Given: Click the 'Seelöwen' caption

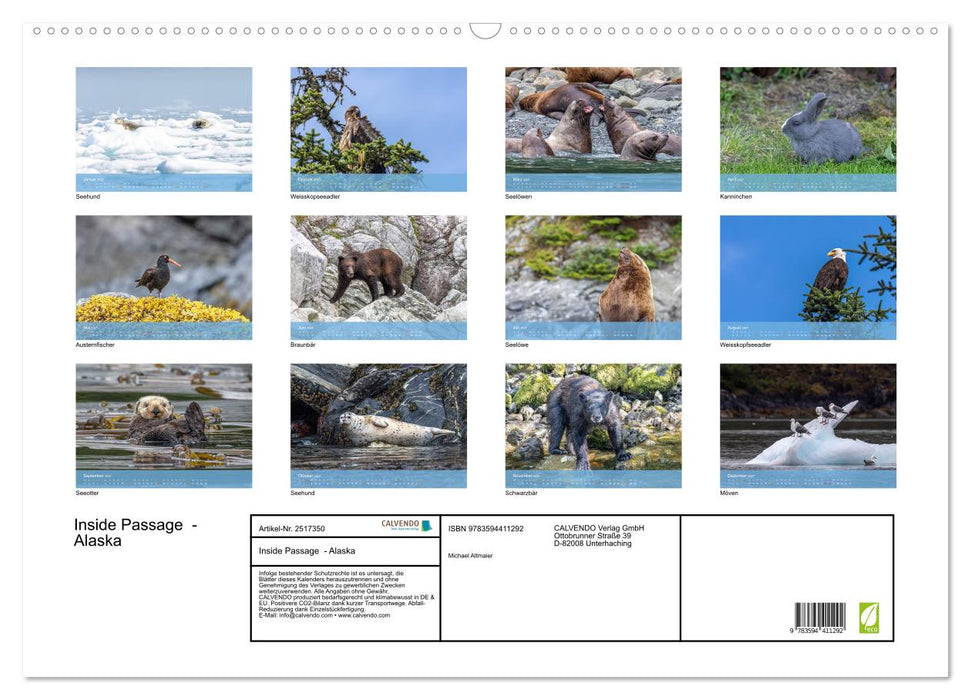Looking at the screenshot, I should [x=518, y=196].
